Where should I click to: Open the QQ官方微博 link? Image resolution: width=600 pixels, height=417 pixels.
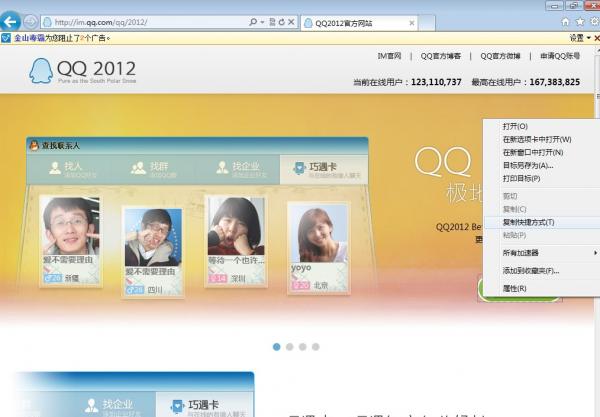point(500,56)
